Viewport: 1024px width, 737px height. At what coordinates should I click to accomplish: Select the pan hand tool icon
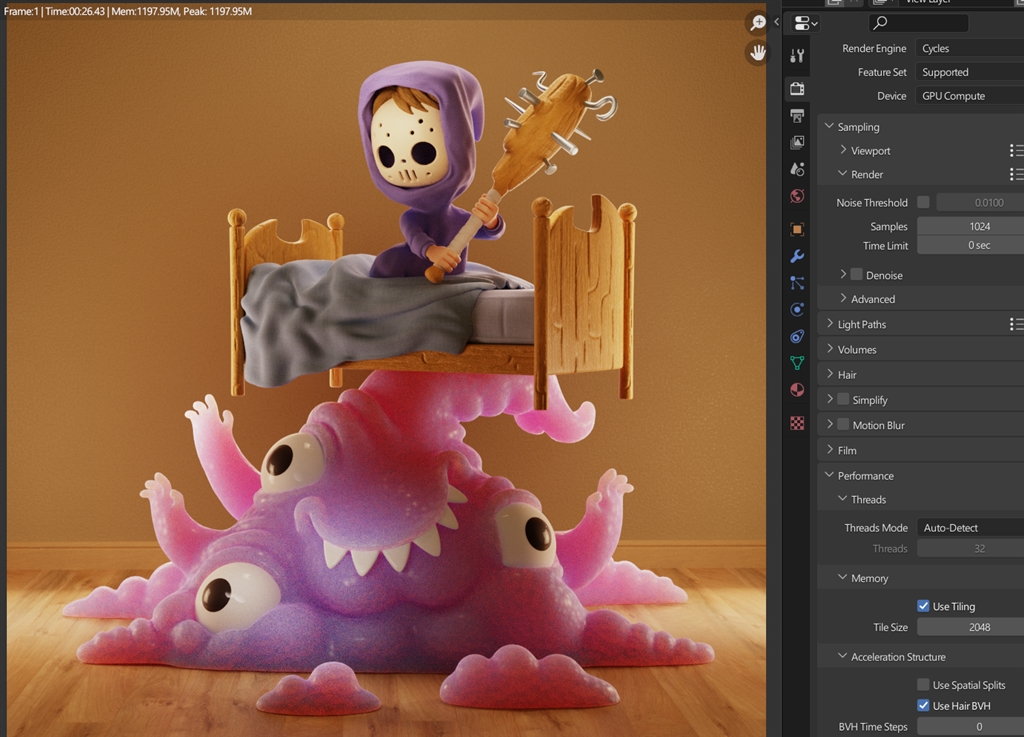coord(758,52)
